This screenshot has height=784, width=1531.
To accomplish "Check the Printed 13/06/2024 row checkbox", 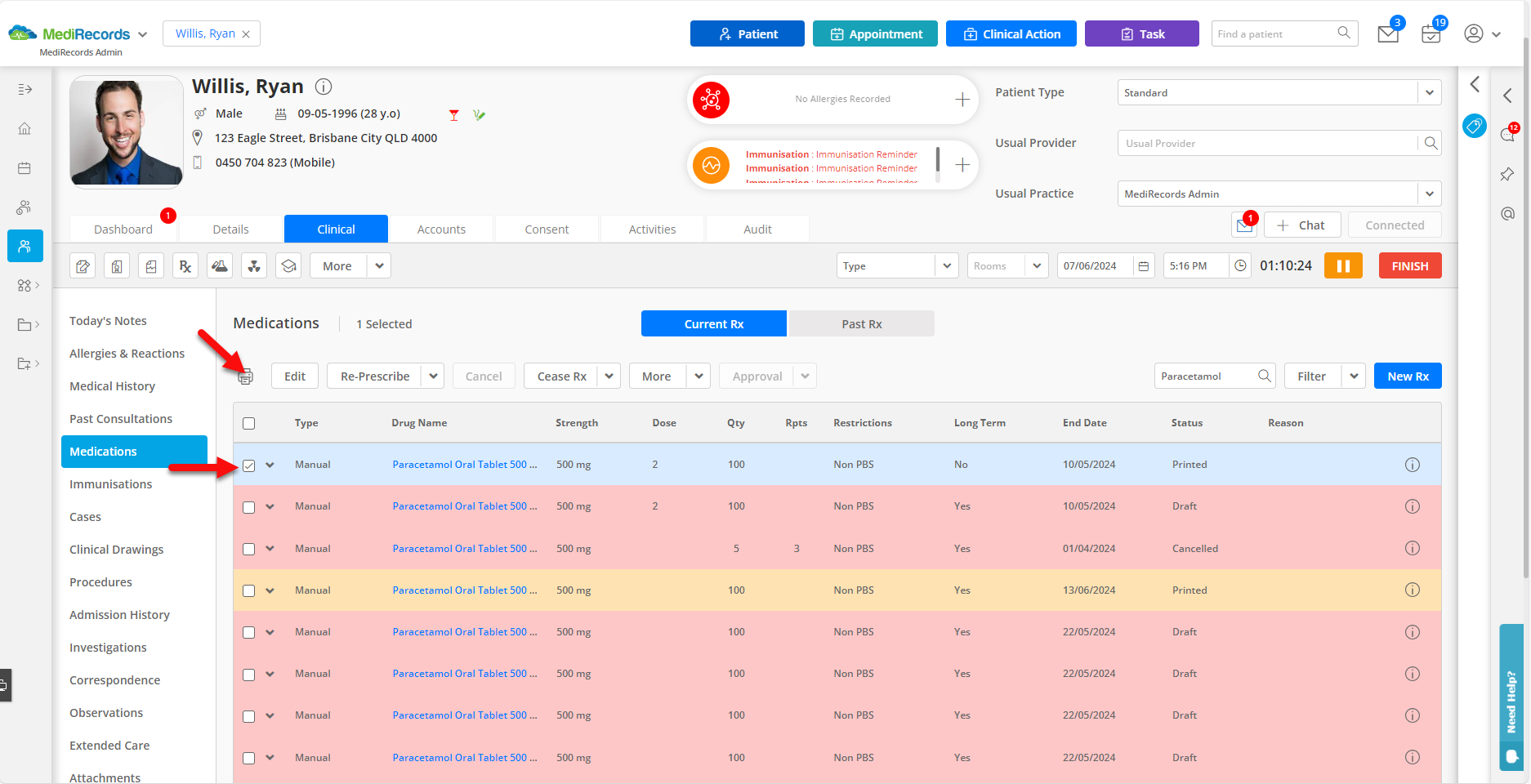I will (249, 590).
